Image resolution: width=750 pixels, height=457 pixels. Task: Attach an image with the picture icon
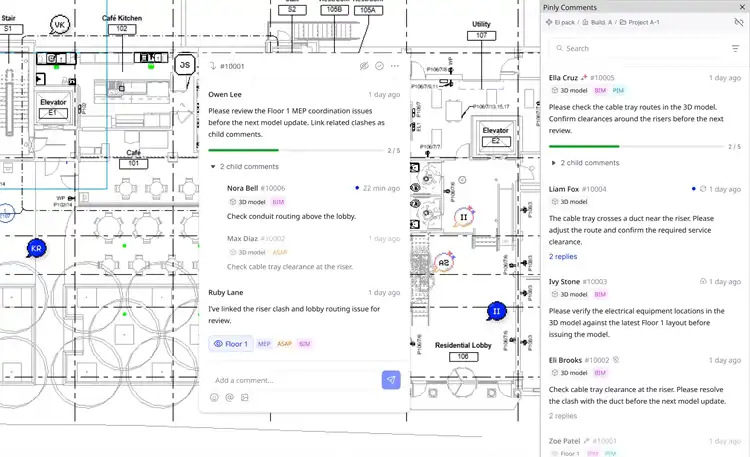click(x=245, y=397)
